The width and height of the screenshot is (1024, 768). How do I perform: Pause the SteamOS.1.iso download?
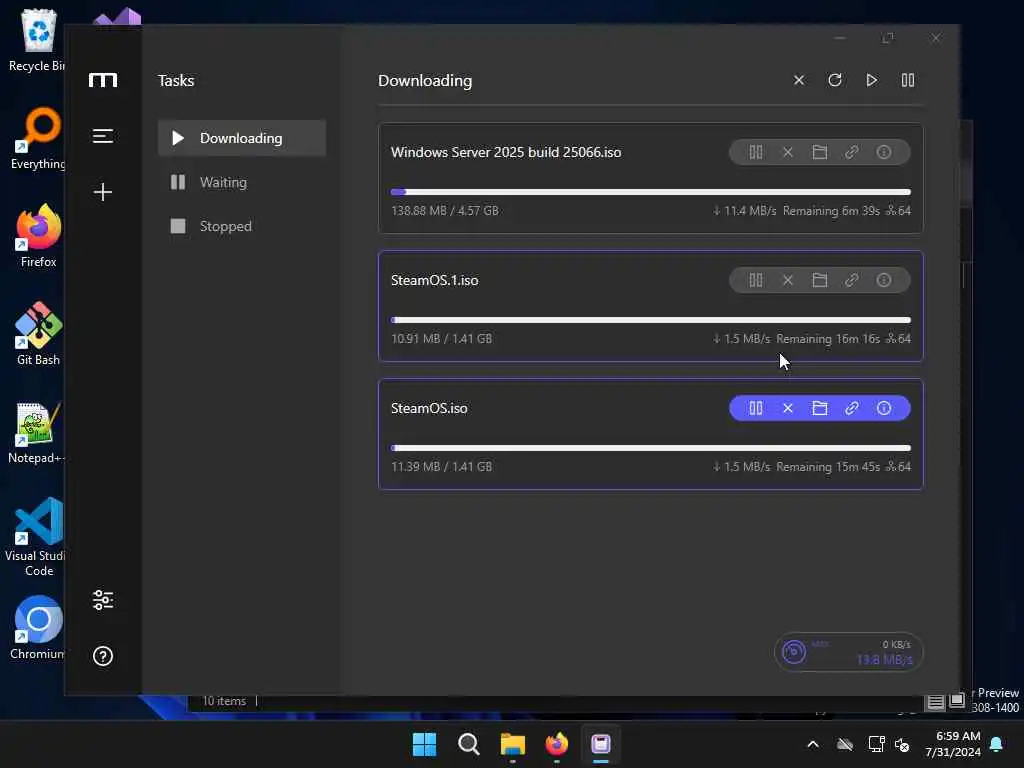pos(756,280)
